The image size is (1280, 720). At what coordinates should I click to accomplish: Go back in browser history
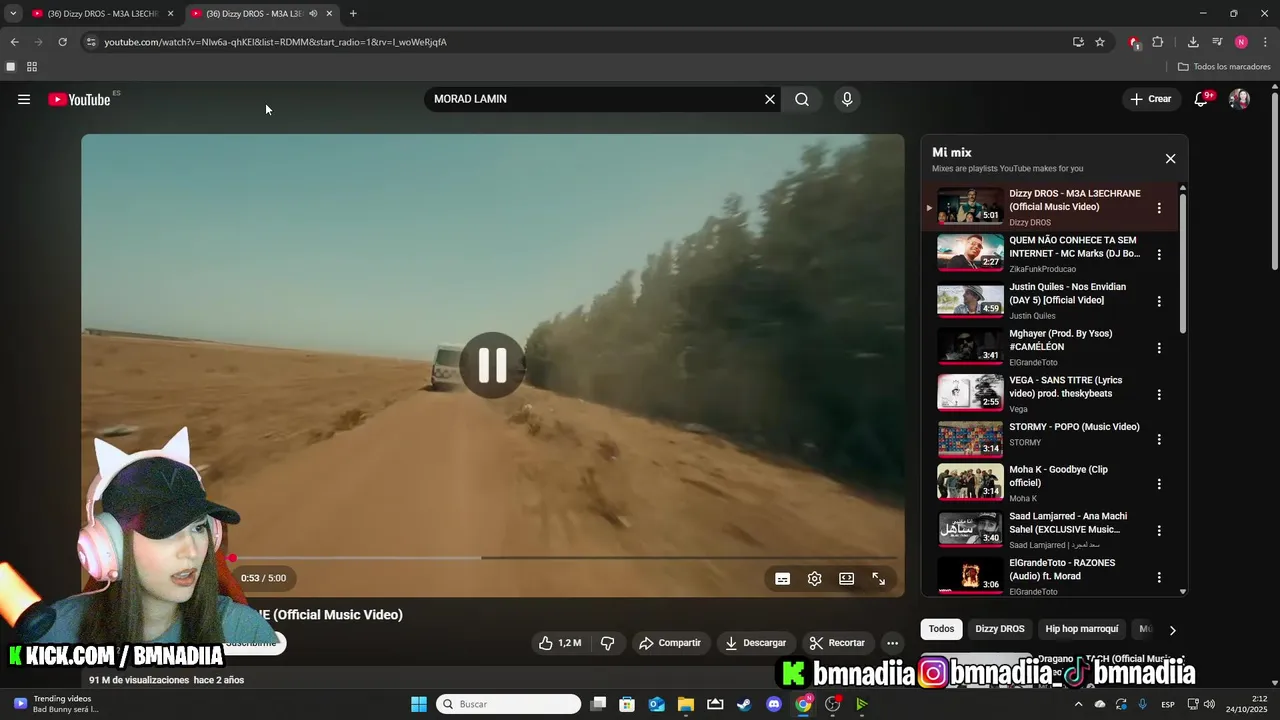[14, 42]
